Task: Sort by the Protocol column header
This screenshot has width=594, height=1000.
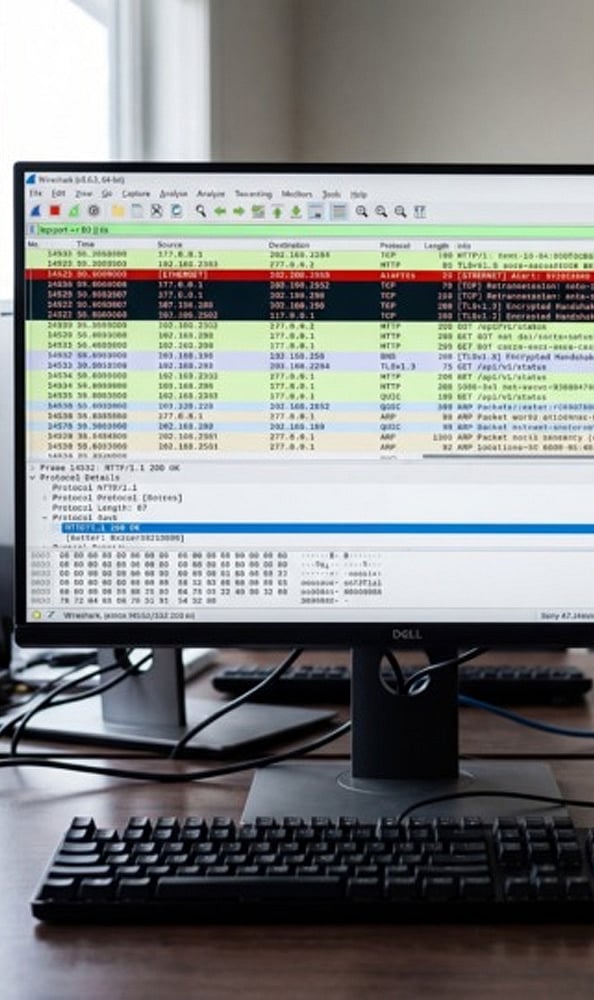Action: click(x=395, y=245)
